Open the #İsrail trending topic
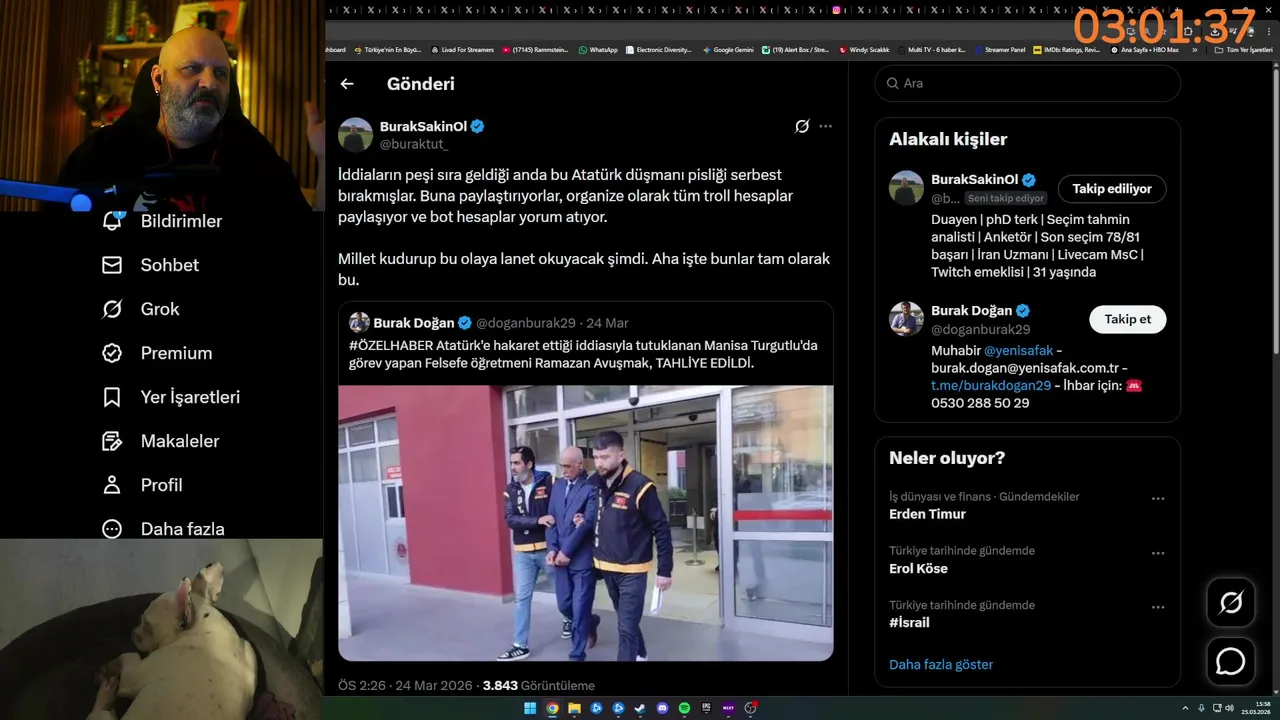The image size is (1280, 720). tap(909, 622)
